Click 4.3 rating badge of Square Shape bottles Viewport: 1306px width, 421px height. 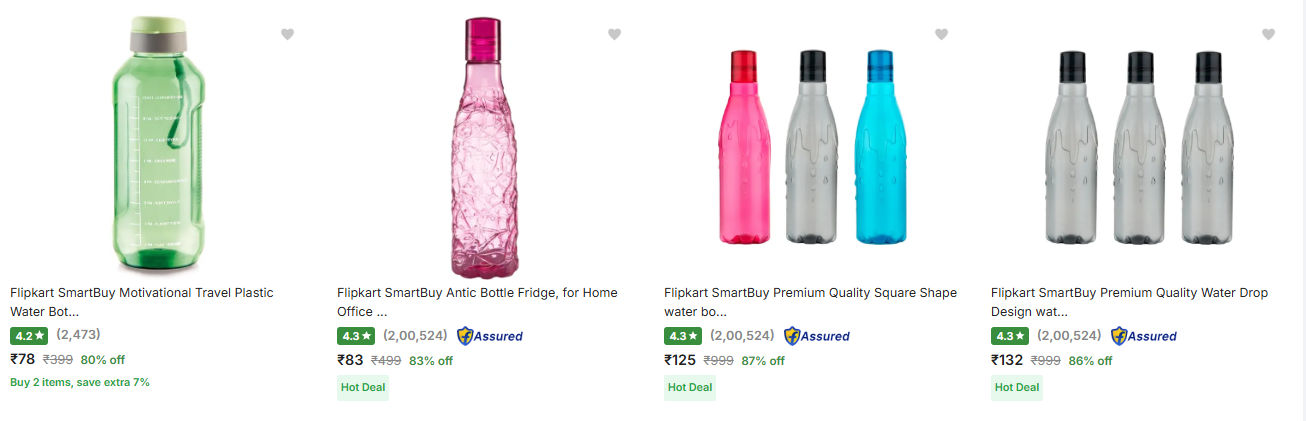[x=684, y=336]
